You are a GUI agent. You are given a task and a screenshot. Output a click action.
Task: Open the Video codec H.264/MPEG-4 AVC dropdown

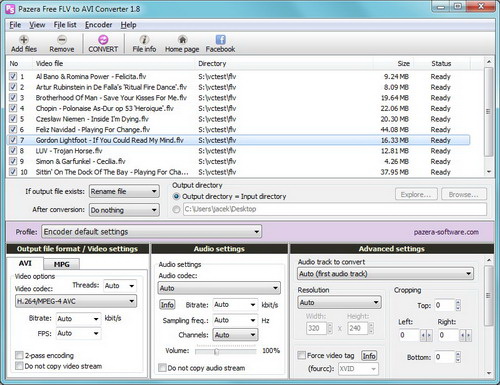click(x=76, y=301)
